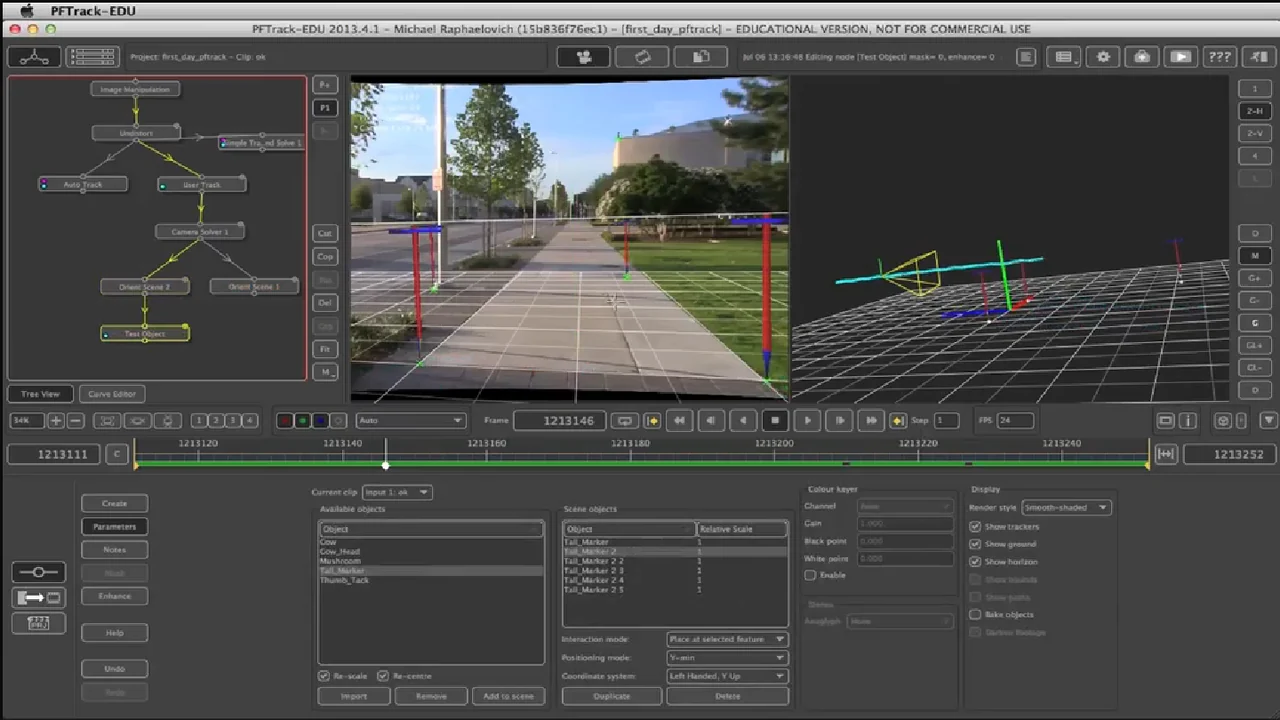Image resolution: width=1280 pixels, height=720 pixels.
Task: Jump to the first frame with rewind
Action: coord(679,421)
